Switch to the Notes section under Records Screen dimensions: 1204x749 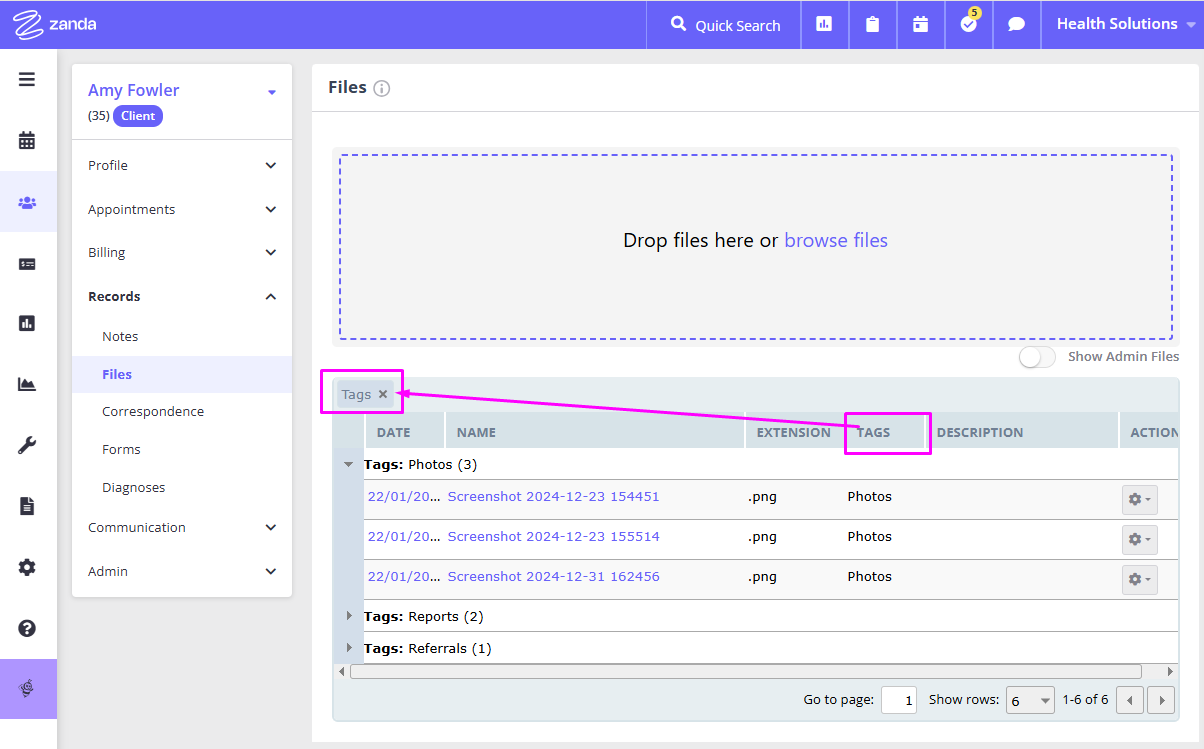click(120, 336)
